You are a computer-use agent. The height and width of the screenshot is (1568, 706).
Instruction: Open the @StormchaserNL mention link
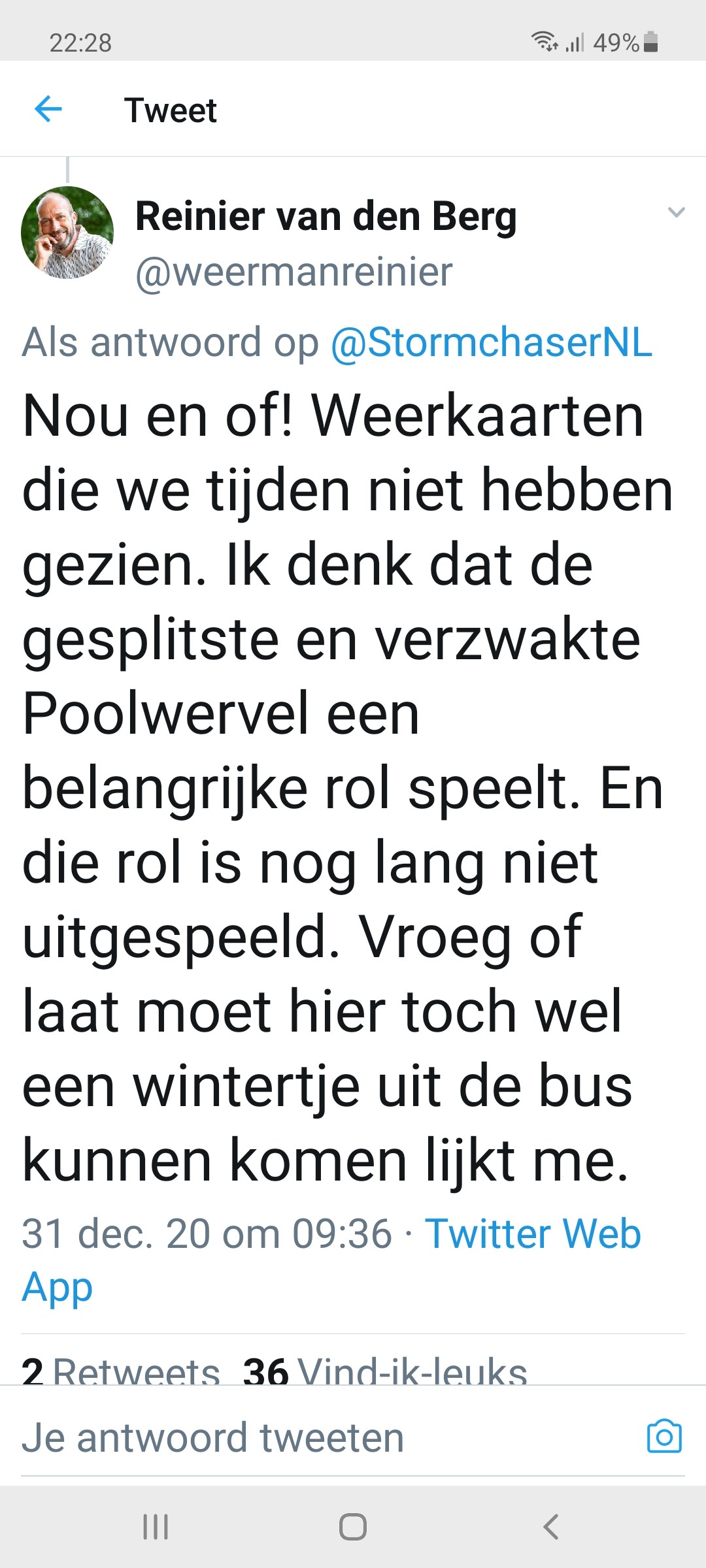tap(492, 342)
